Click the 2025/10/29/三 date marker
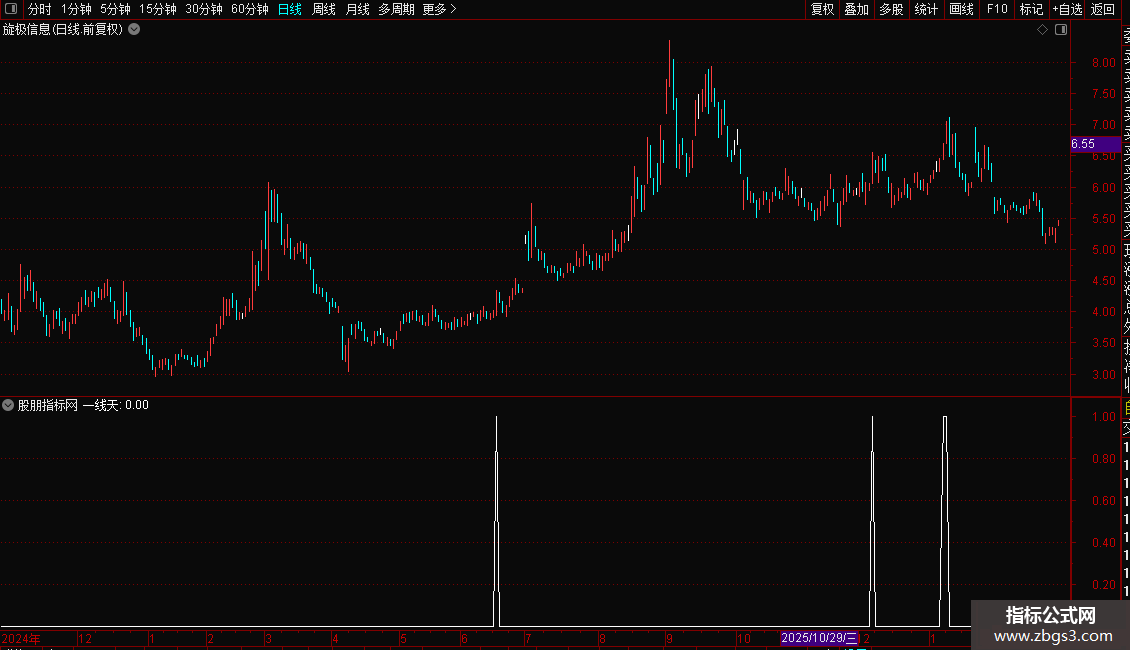 (819, 638)
